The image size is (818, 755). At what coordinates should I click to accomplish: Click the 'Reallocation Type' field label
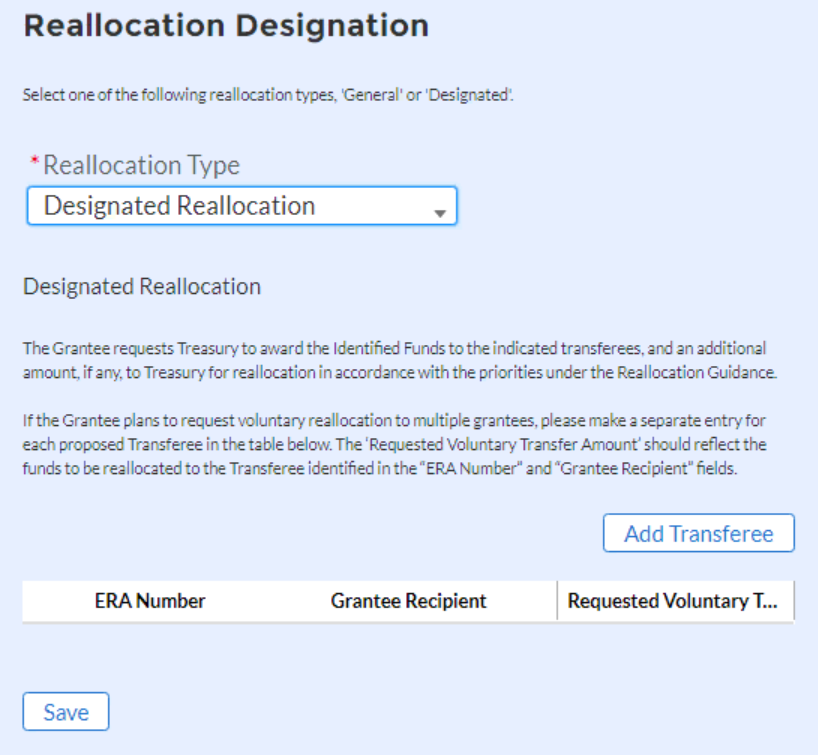141,165
